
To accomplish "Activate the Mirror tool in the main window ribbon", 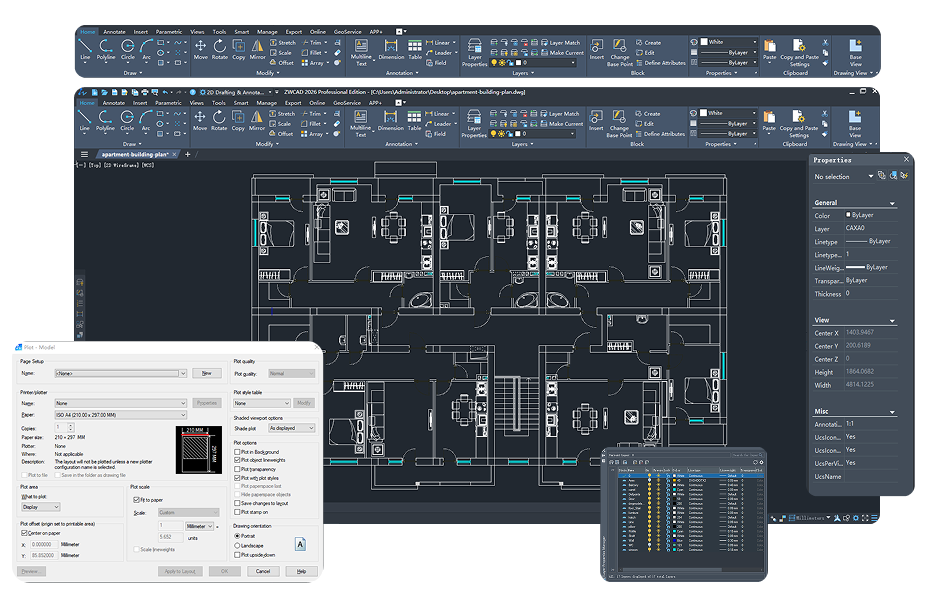I will (257, 119).
